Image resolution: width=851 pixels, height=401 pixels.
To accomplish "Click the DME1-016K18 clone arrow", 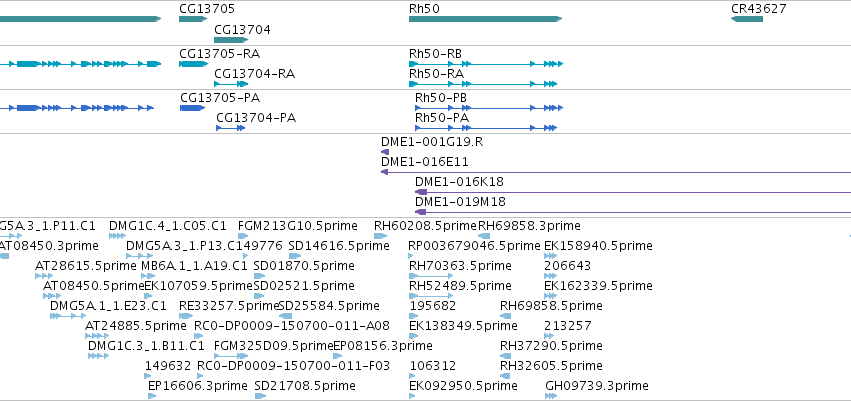I will [633, 192].
